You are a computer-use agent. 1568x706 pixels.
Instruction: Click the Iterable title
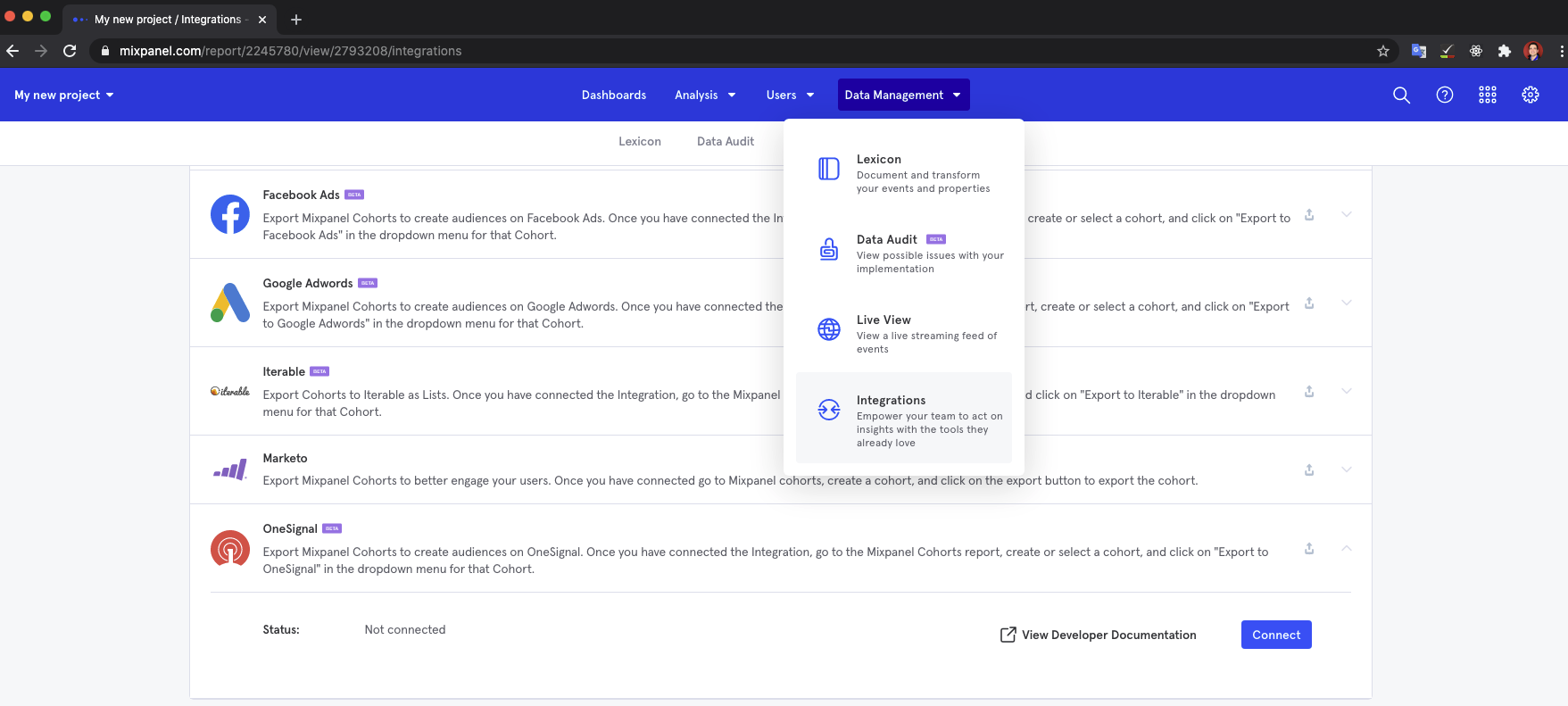(284, 371)
